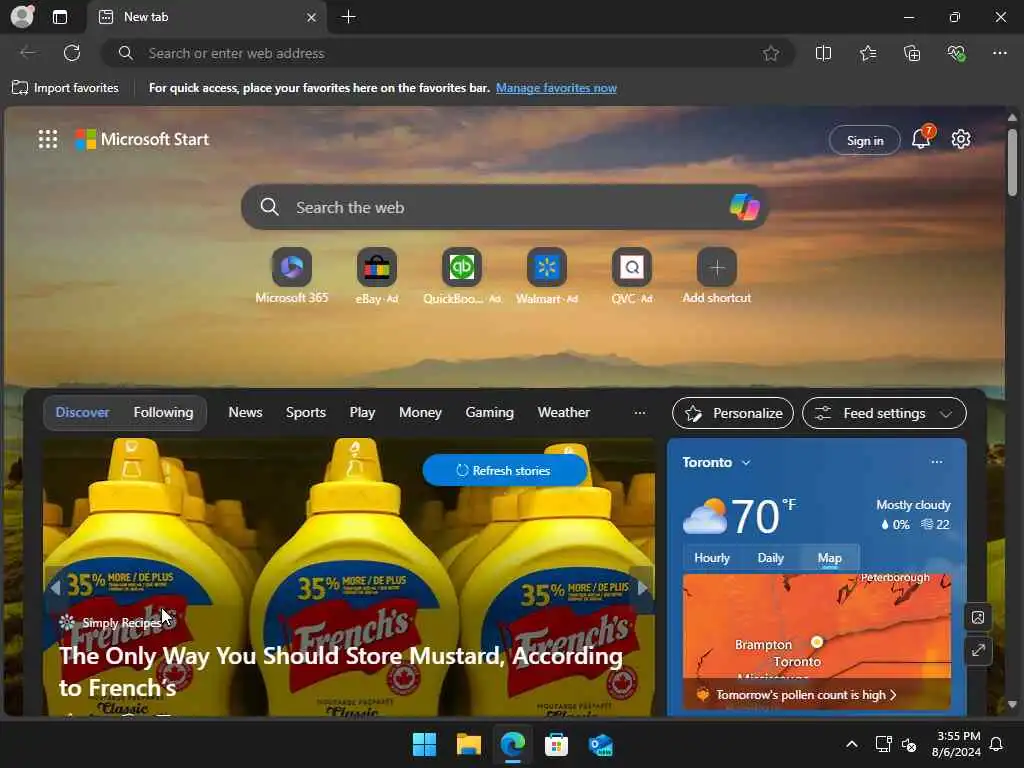Click the Sign in button

pyautogui.click(x=865, y=140)
